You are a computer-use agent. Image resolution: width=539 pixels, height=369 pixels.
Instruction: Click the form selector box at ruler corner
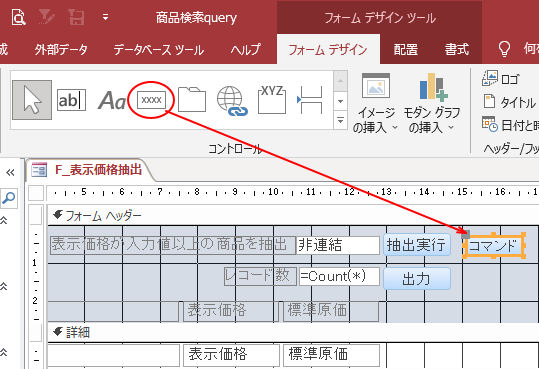pos(36,193)
